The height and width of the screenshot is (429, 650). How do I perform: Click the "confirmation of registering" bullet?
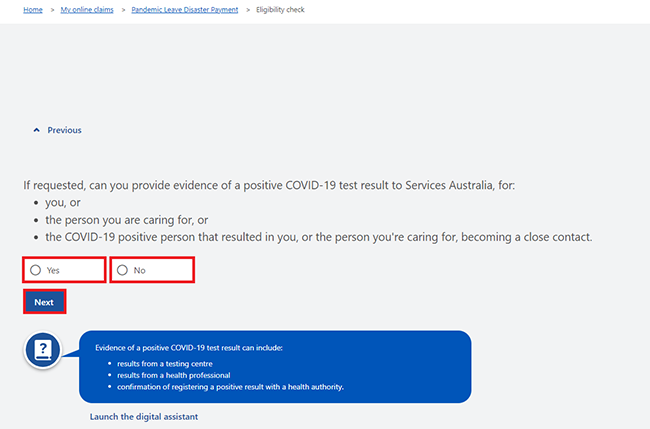[230, 386]
